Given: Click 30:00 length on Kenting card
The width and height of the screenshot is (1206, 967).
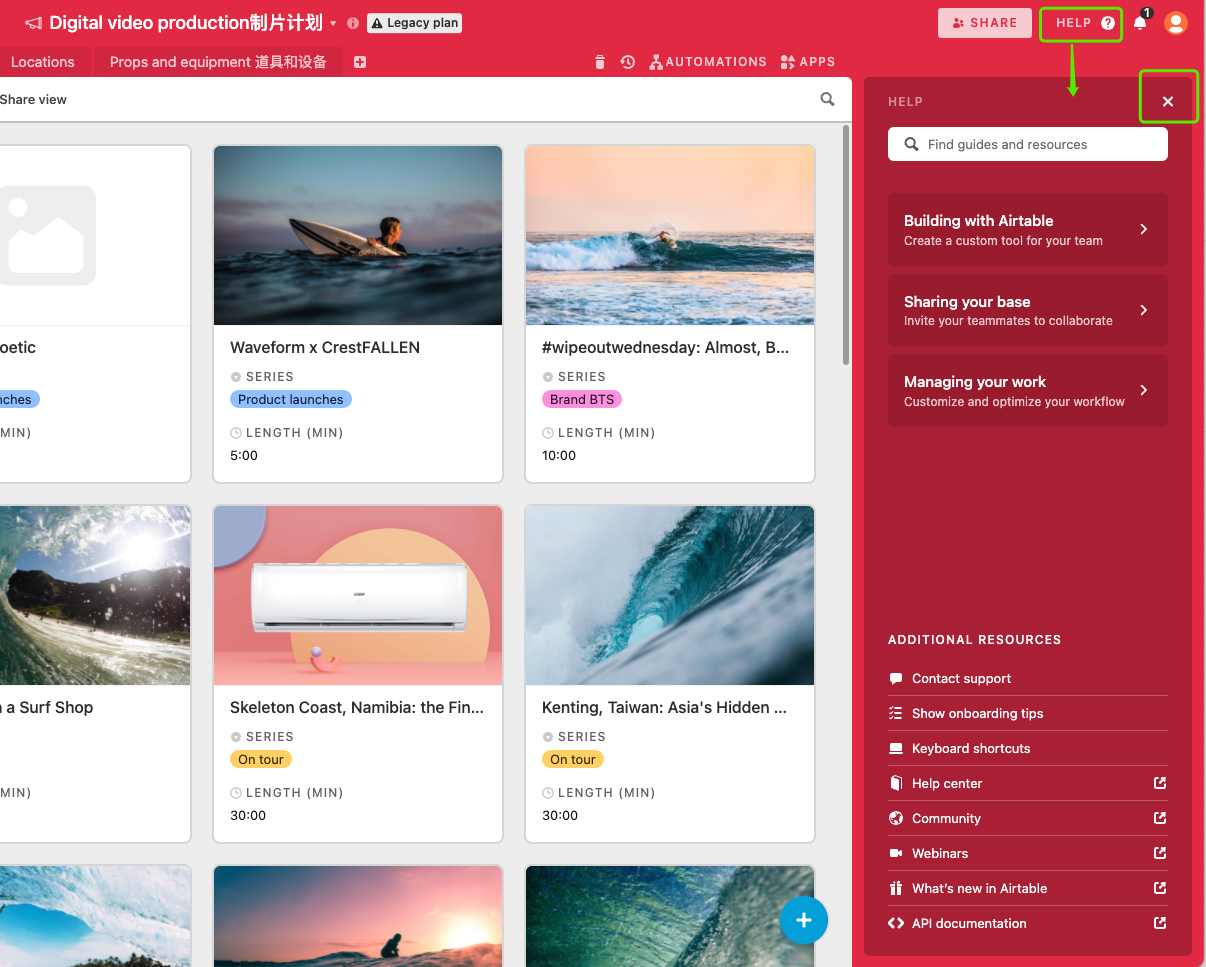Looking at the screenshot, I should pyautogui.click(x=560, y=815).
